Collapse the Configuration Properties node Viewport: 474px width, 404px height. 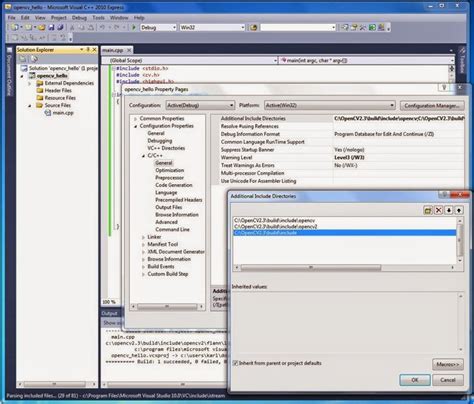coord(135,126)
